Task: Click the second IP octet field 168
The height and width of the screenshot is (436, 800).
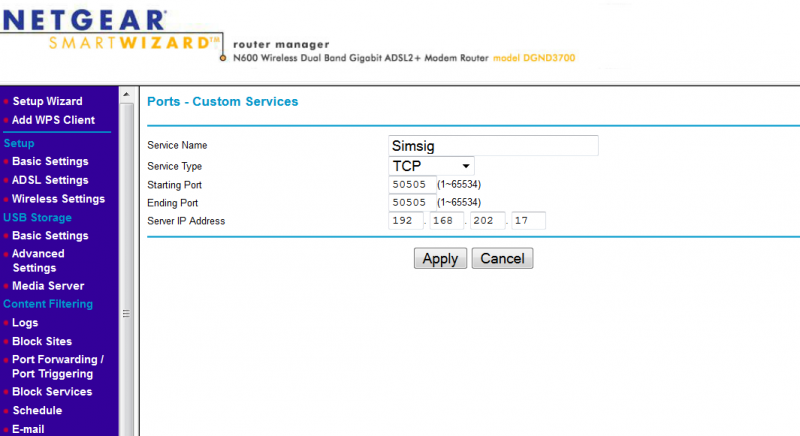Action: (446, 221)
